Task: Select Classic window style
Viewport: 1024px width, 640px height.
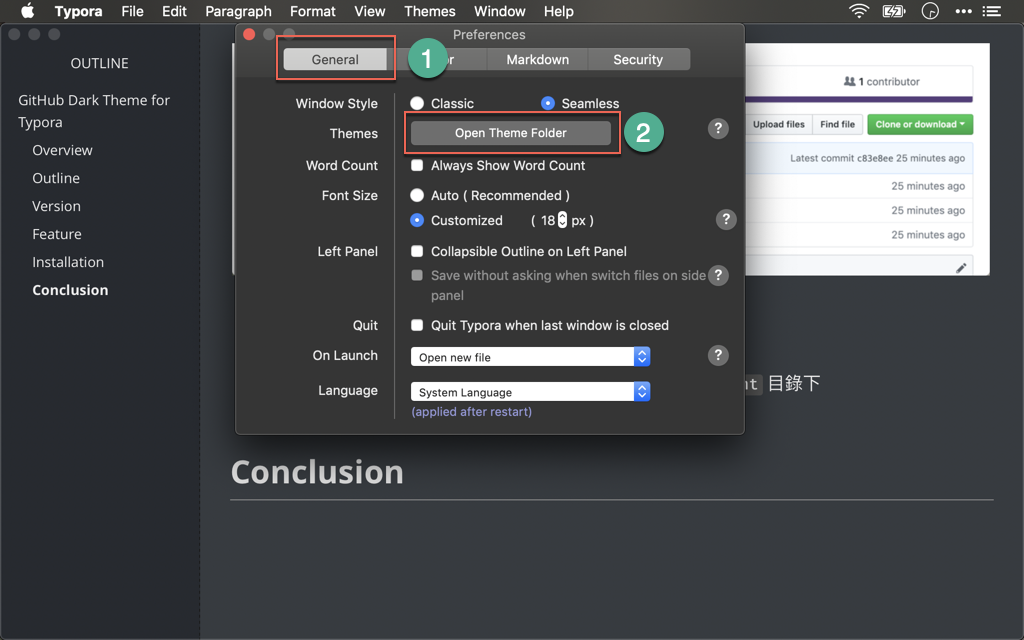Action: (417, 103)
